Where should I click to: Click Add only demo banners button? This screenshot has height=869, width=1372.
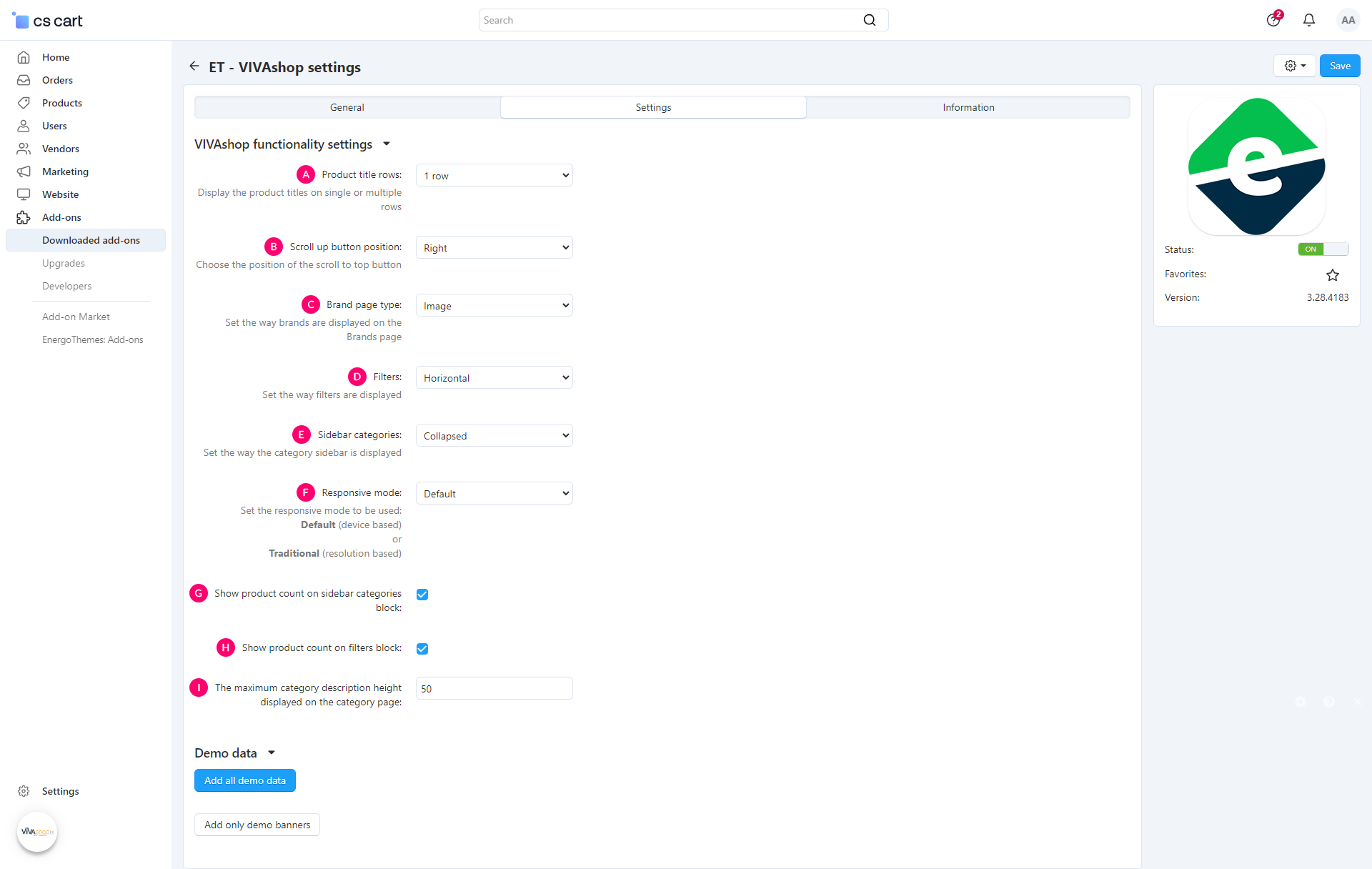257,825
